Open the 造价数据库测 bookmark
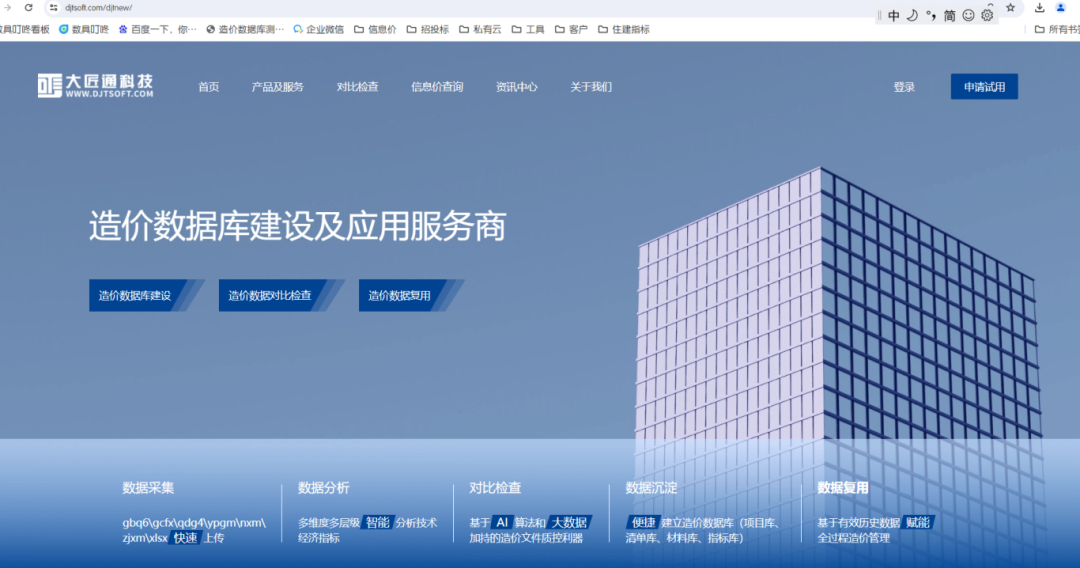 pos(245,30)
